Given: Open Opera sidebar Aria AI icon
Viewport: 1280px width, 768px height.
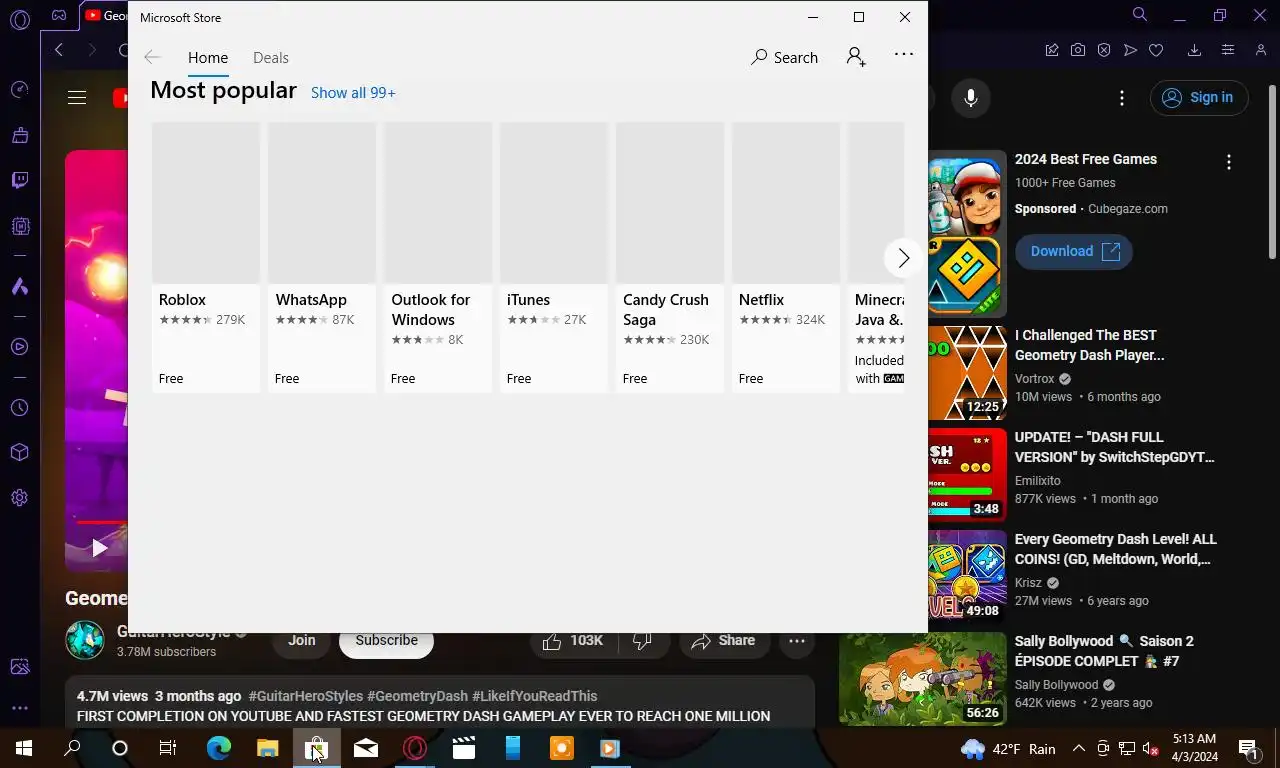Looking at the screenshot, I should (x=19, y=286).
